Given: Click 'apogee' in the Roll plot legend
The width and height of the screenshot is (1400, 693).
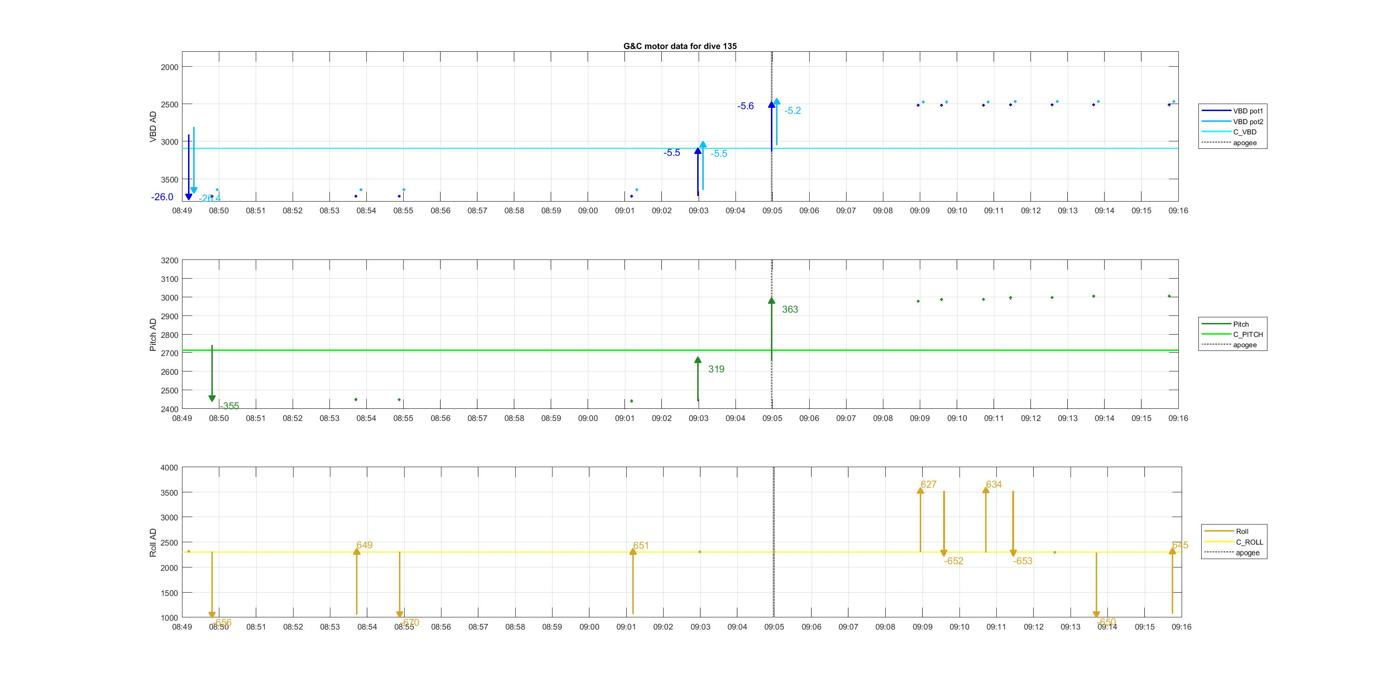Looking at the screenshot, I should [x=1248, y=552].
